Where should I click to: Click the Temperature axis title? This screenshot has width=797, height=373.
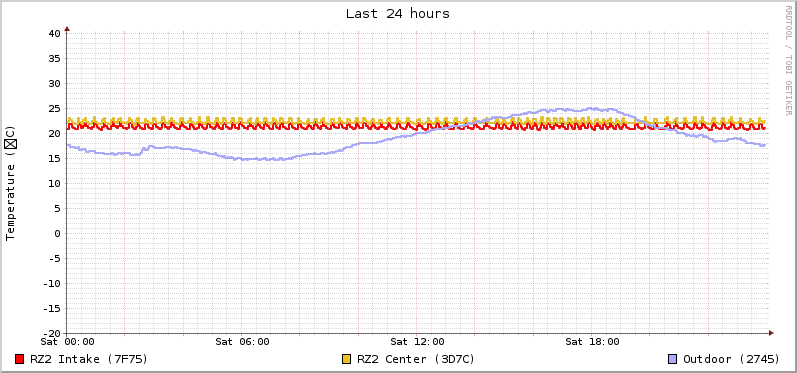tap(11, 183)
